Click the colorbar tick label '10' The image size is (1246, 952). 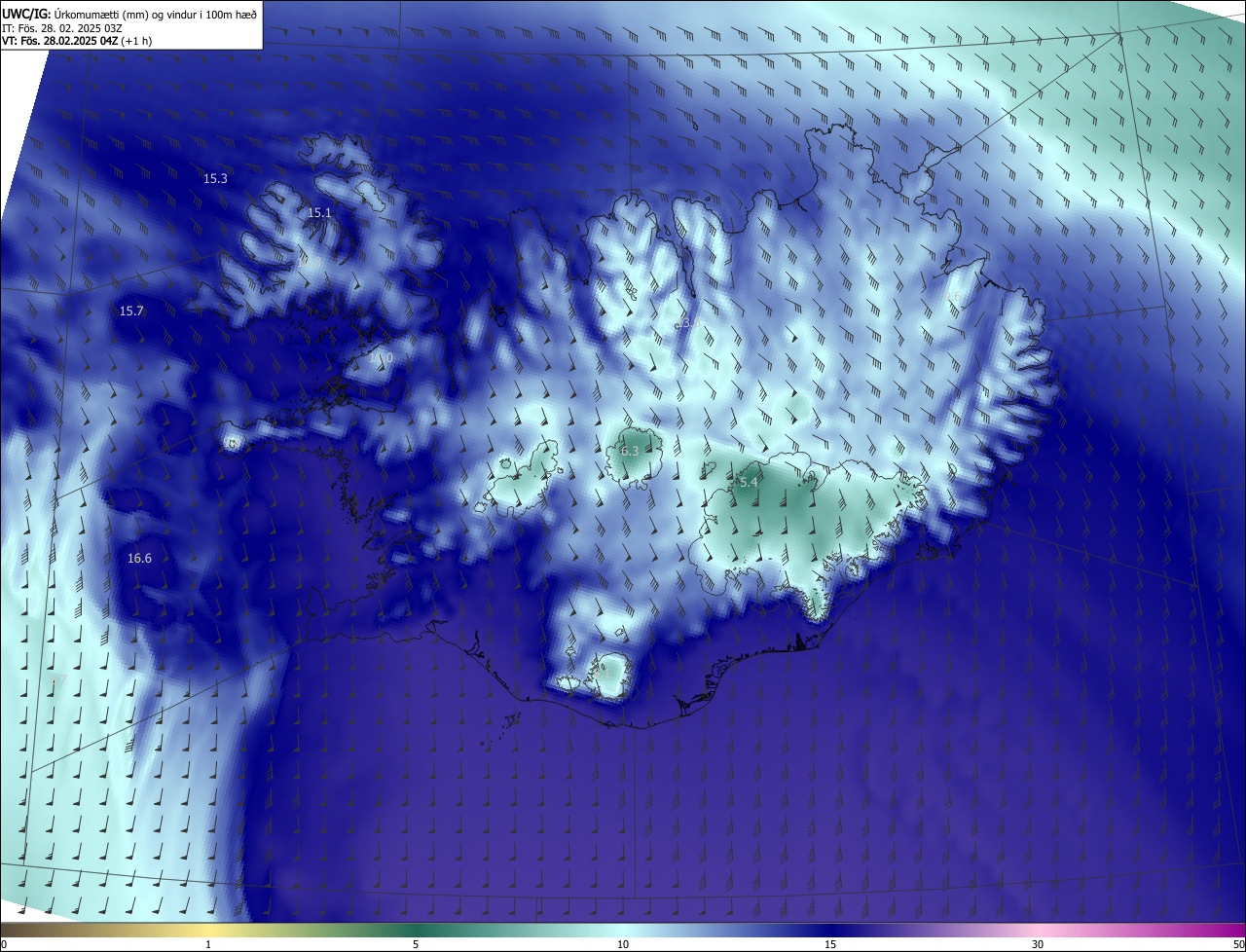pyautogui.click(x=623, y=944)
